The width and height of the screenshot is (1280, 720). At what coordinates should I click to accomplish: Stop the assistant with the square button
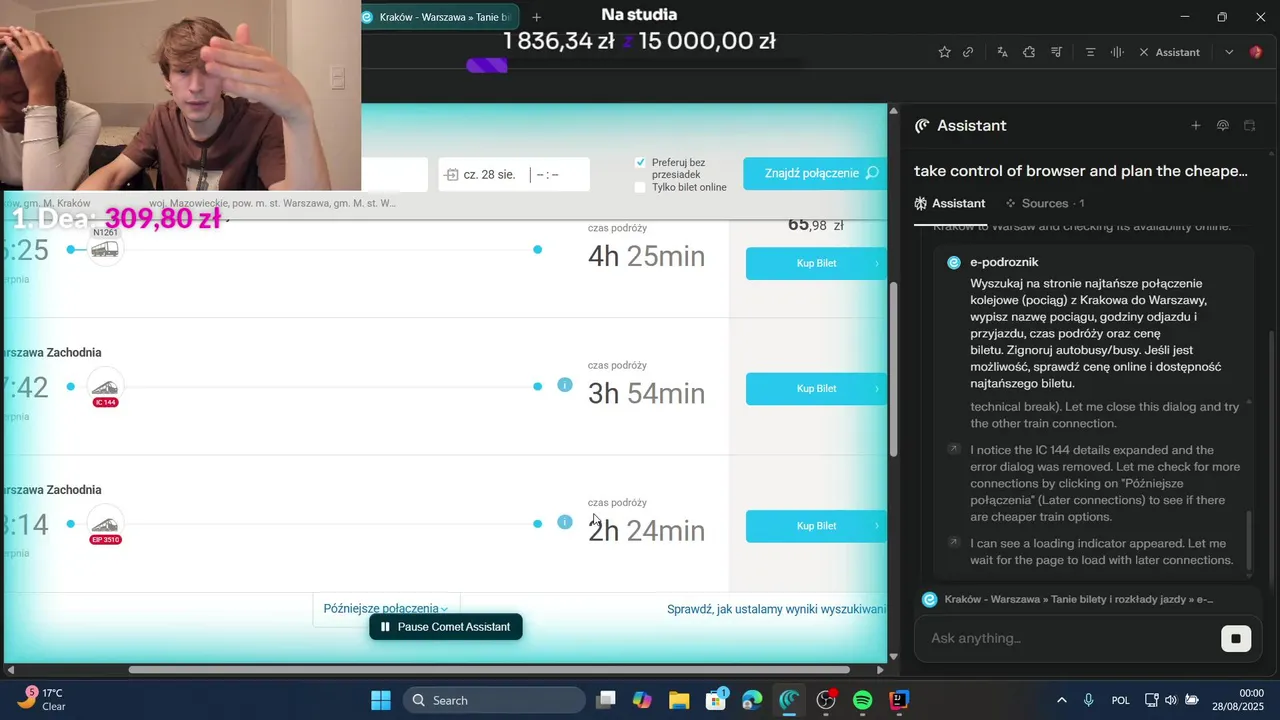[1236, 638]
